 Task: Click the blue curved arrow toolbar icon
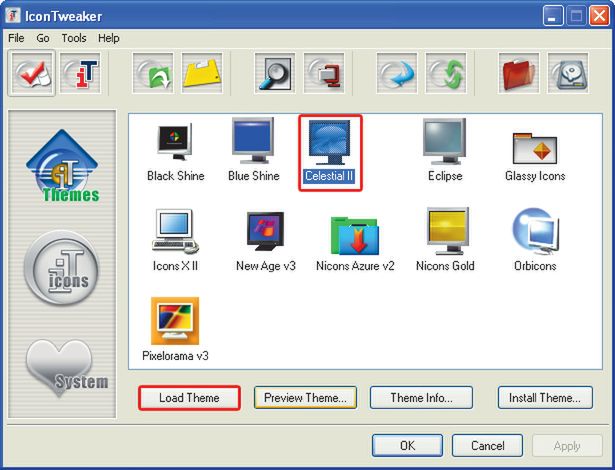click(397, 73)
